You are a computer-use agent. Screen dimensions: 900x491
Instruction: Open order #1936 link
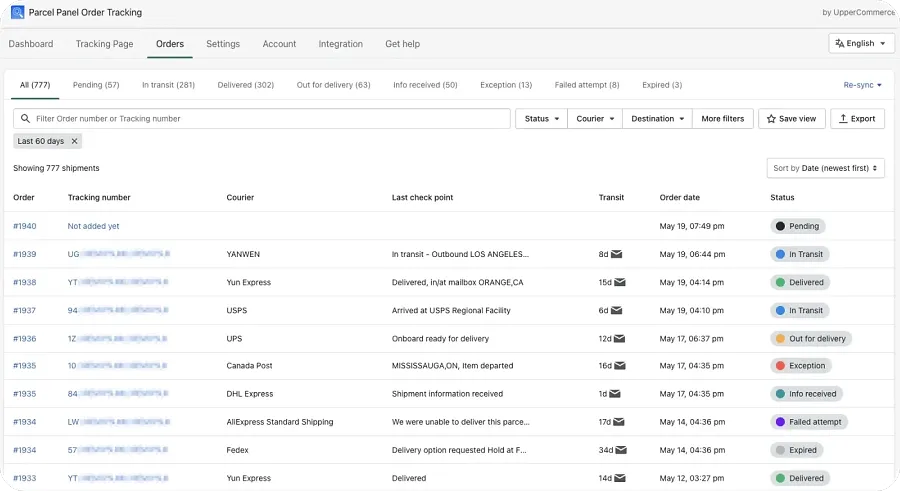[x=25, y=338]
